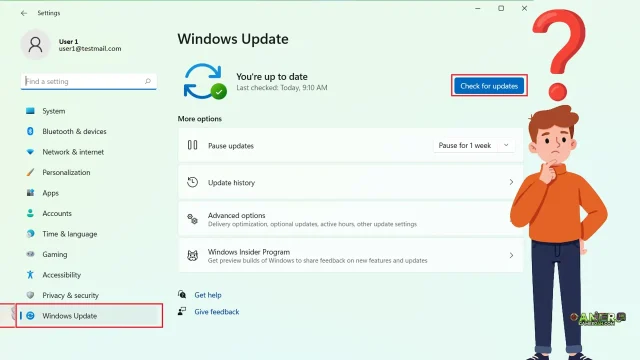Open Network & internet settings
This screenshot has width=640, height=360.
coord(73,152)
